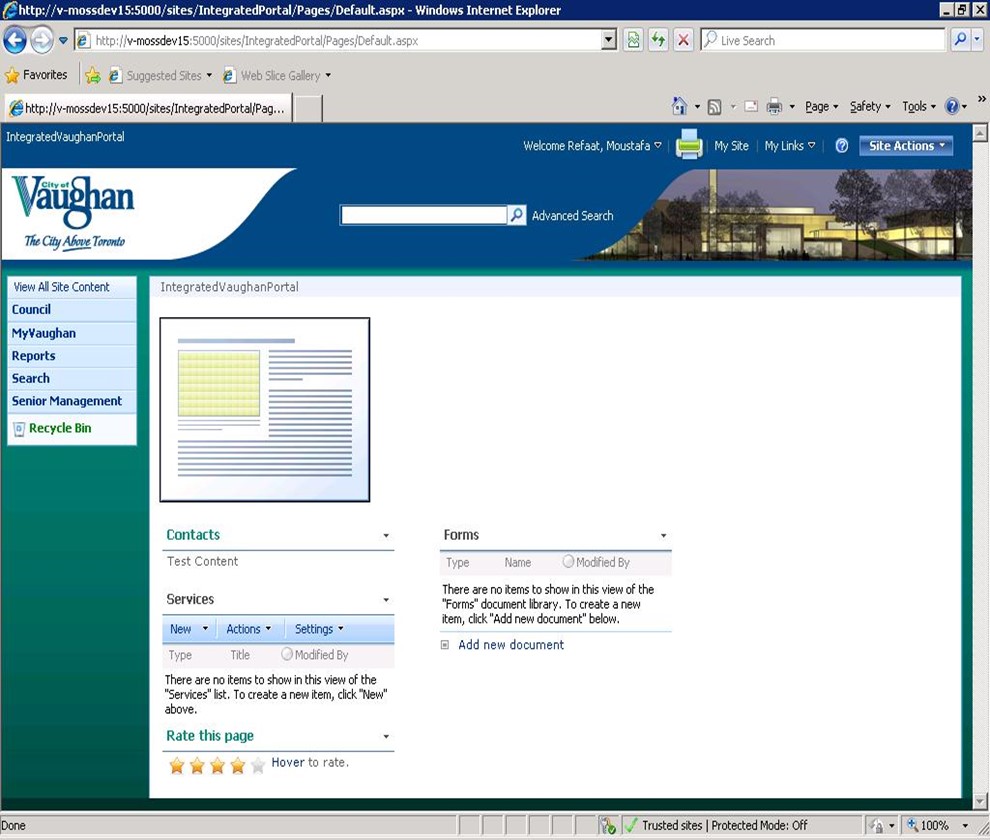Expand the Contacts web part menu arrow
This screenshot has height=840, width=990.
click(x=386, y=536)
